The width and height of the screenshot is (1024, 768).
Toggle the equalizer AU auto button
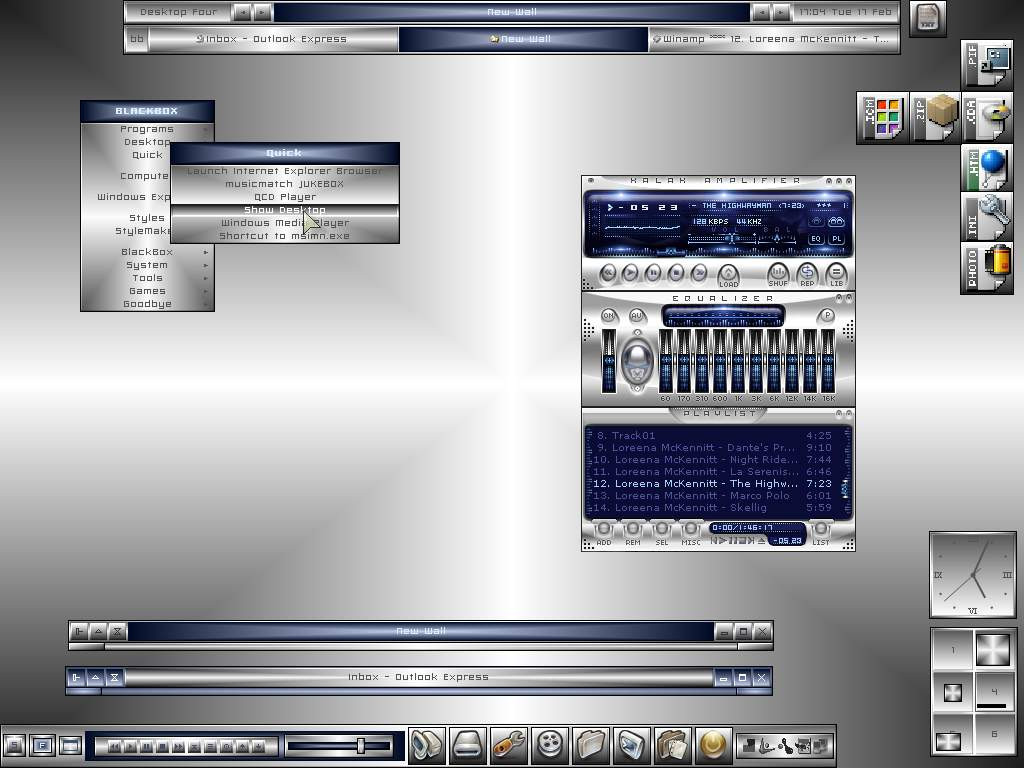click(637, 315)
